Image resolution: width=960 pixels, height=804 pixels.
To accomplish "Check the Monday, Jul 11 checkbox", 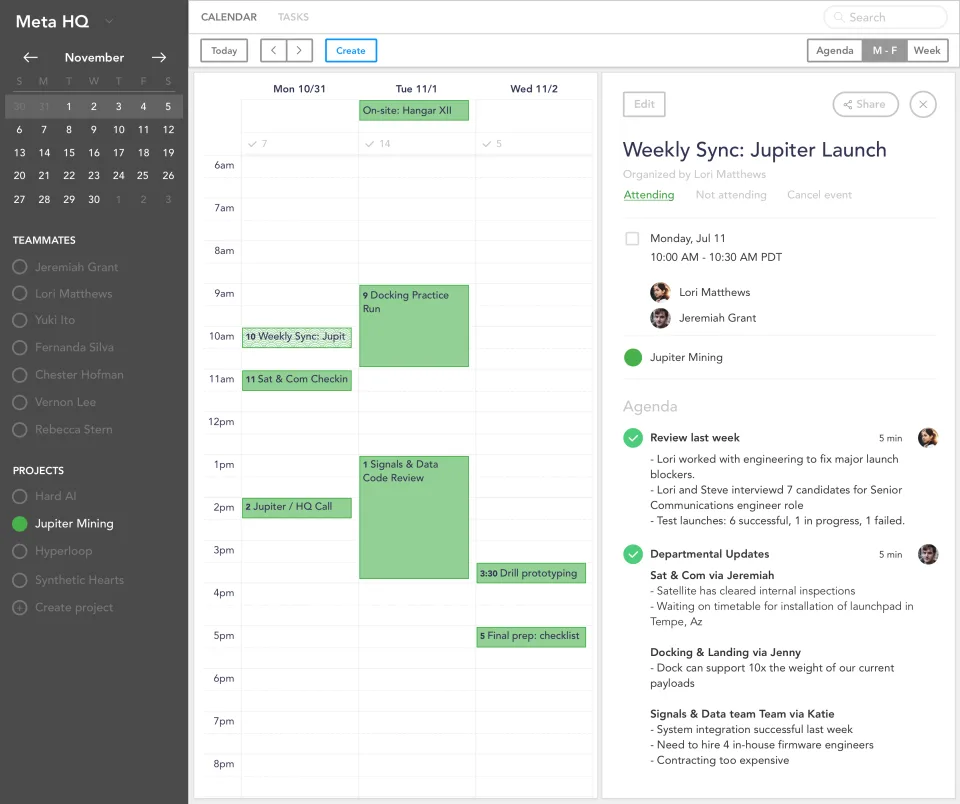I will tap(632, 238).
